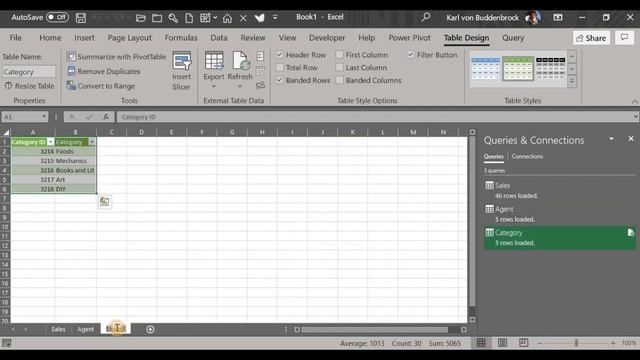Image resolution: width=640 pixels, height=360 pixels.
Task: Expand the formula bar arrow
Action: [635, 117]
